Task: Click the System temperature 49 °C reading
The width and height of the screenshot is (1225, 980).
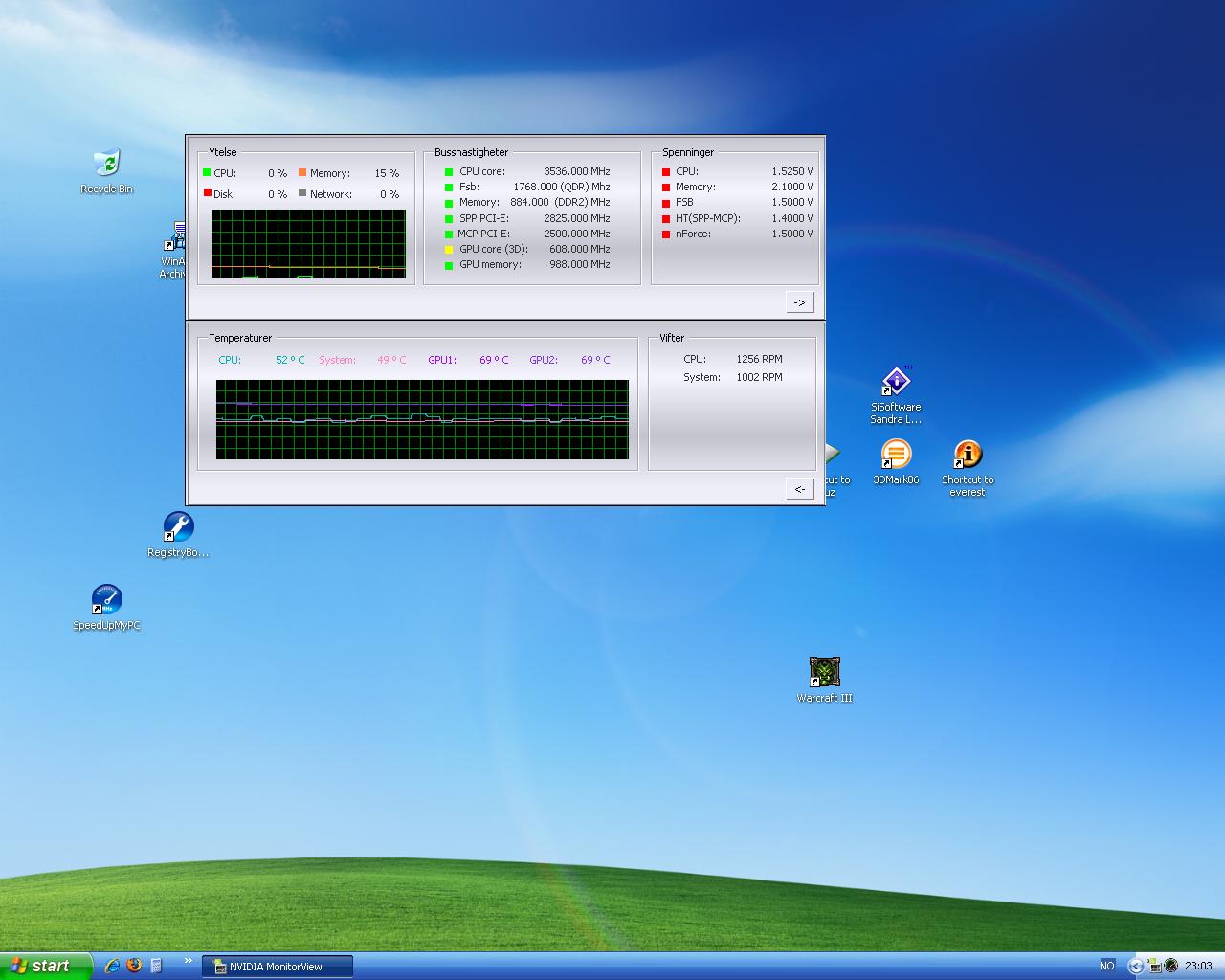Action: click(x=391, y=360)
